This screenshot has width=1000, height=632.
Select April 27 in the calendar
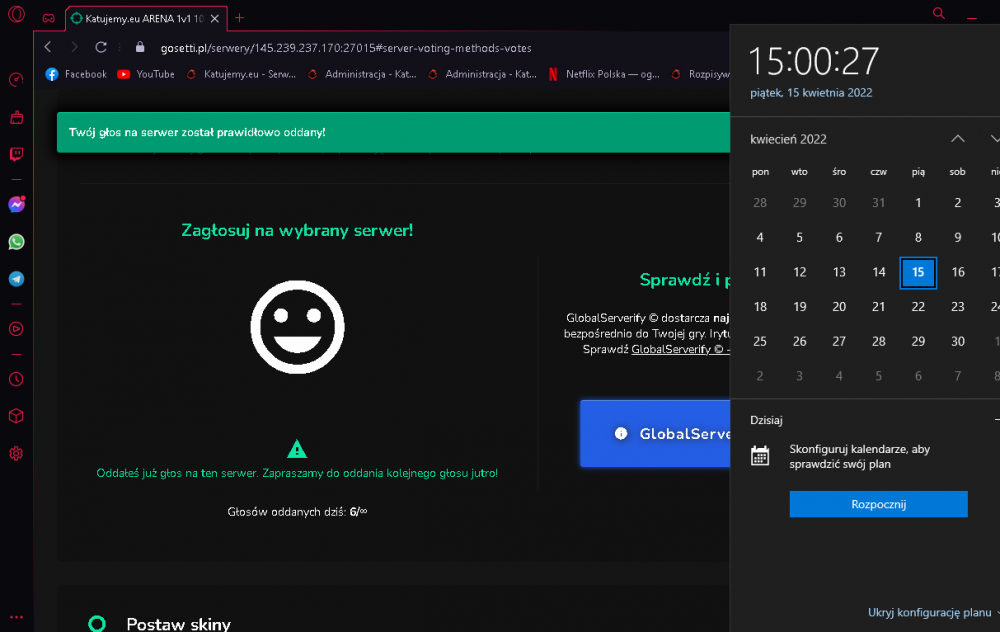(839, 341)
